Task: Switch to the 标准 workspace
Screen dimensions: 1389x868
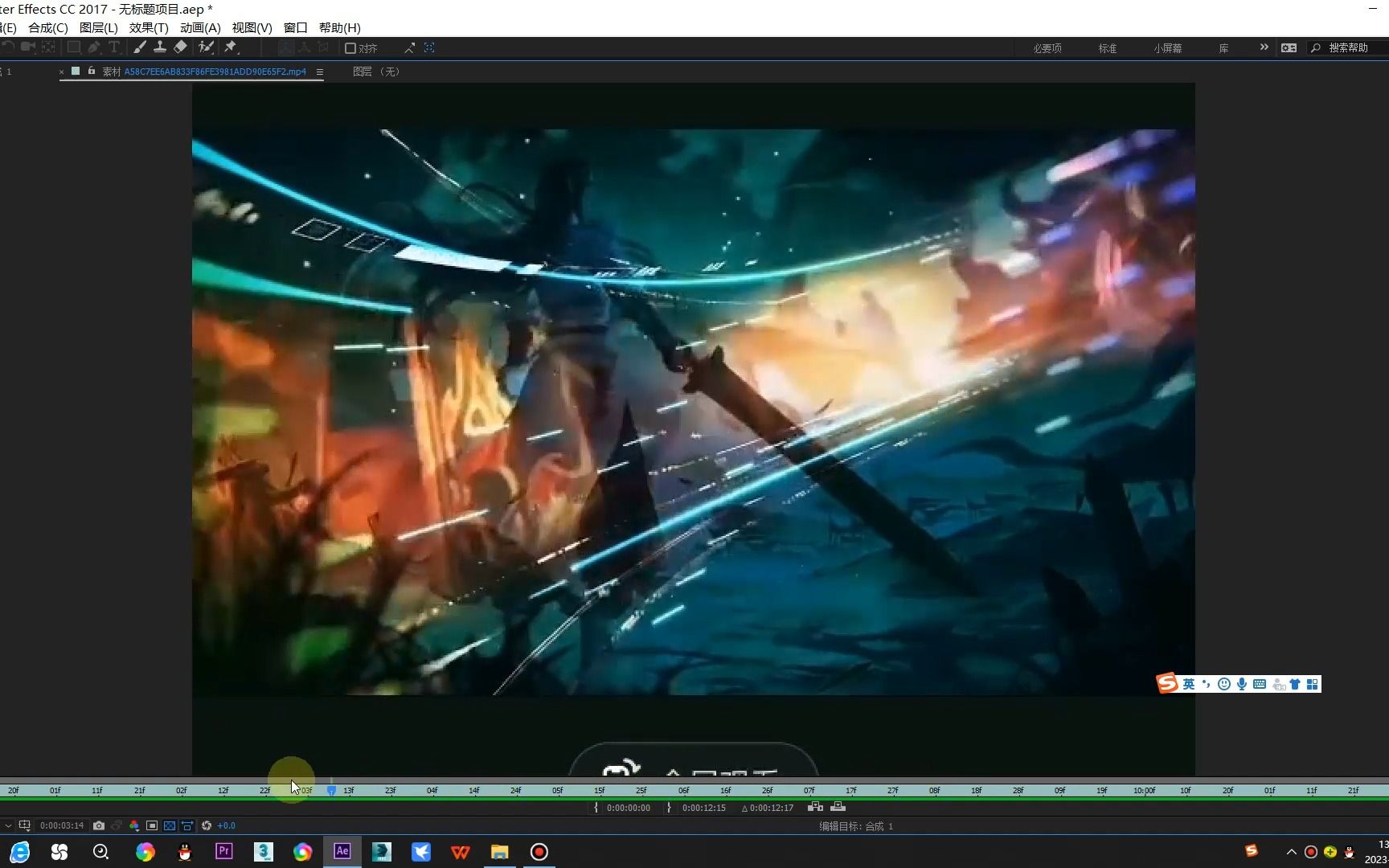Action: click(x=1108, y=48)
